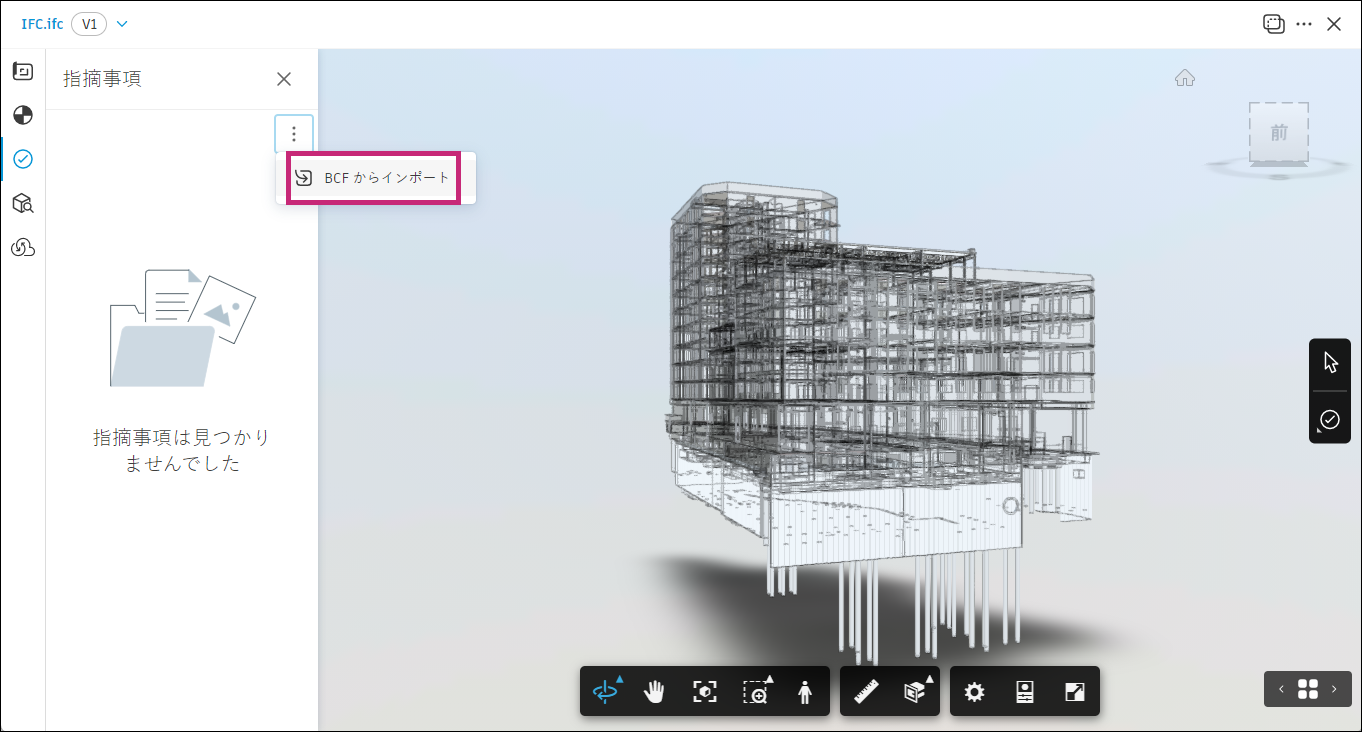
Task: Select the Zoom Window magnifier tool
Action: (x=756, y=691)
